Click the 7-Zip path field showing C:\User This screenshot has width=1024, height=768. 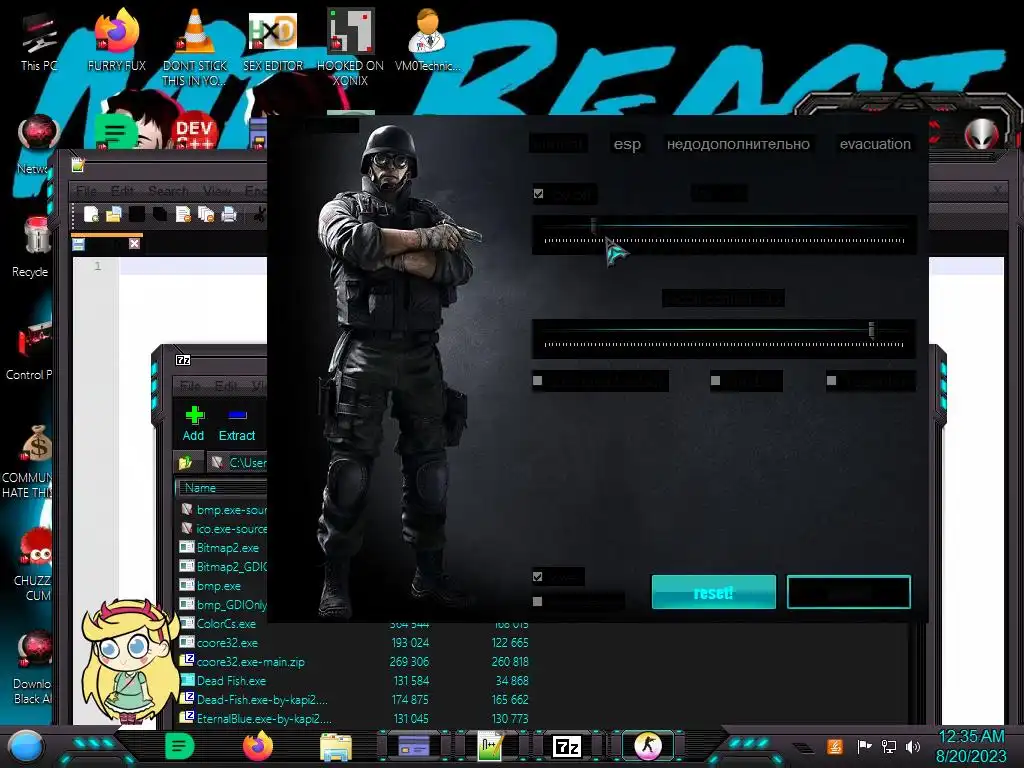pos(238,462)
